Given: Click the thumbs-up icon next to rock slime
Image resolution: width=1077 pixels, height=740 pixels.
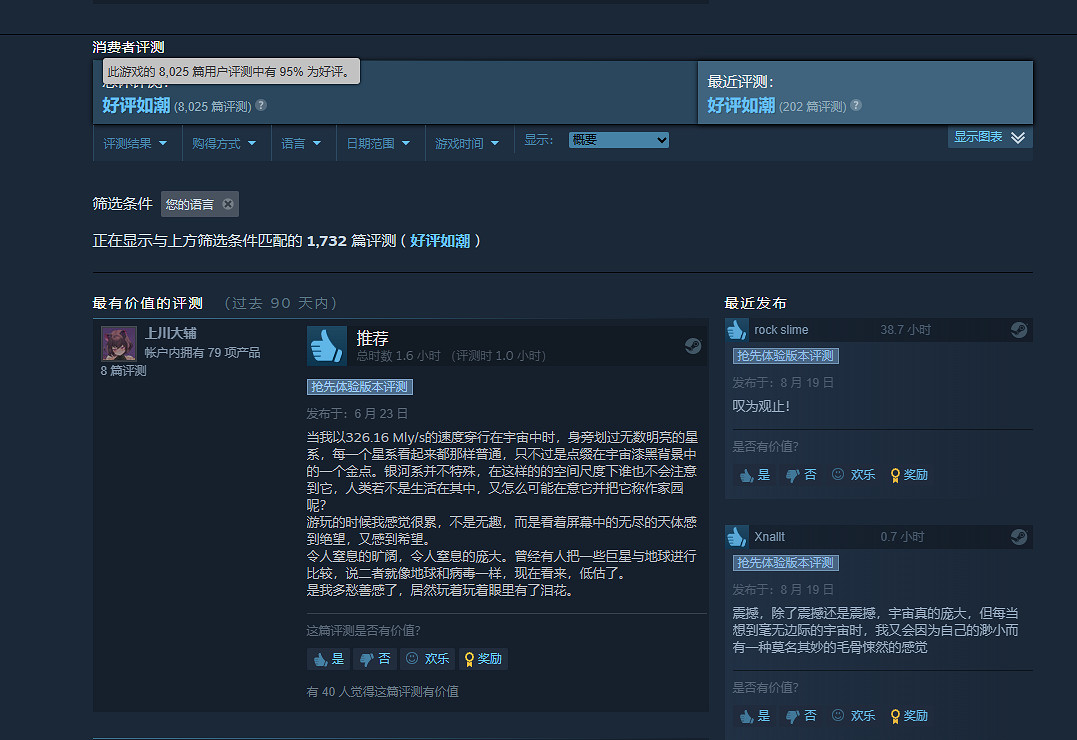Looking at the screenshot, I should tap(737, 330).
